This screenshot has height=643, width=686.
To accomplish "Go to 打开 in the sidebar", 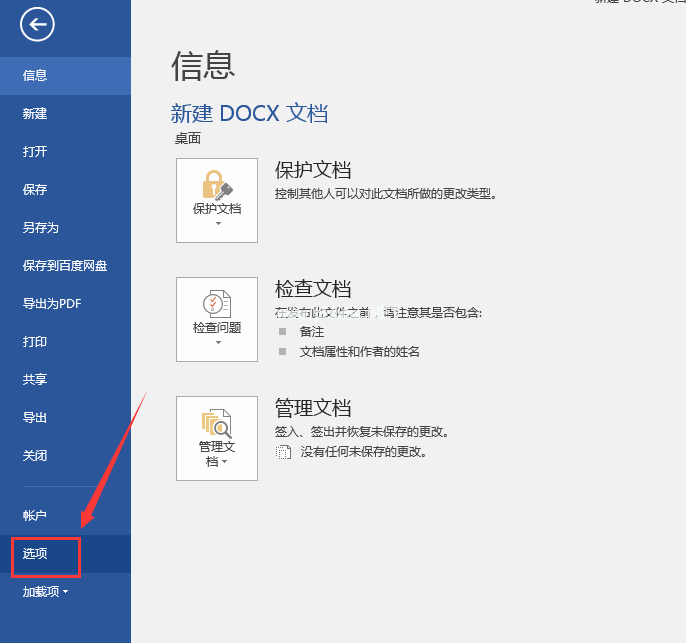I will (x=35, y=152).
